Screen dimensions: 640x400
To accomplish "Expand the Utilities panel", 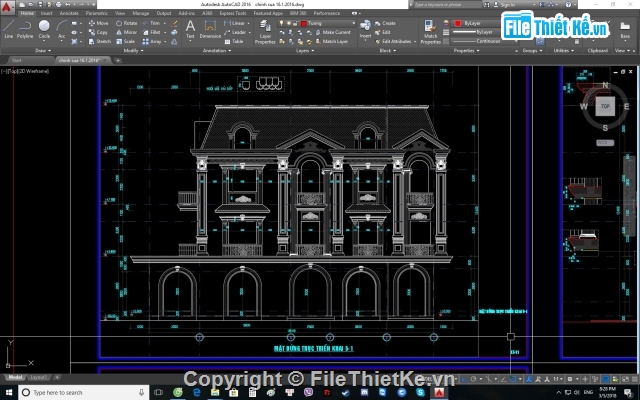I will click(564, 51).
